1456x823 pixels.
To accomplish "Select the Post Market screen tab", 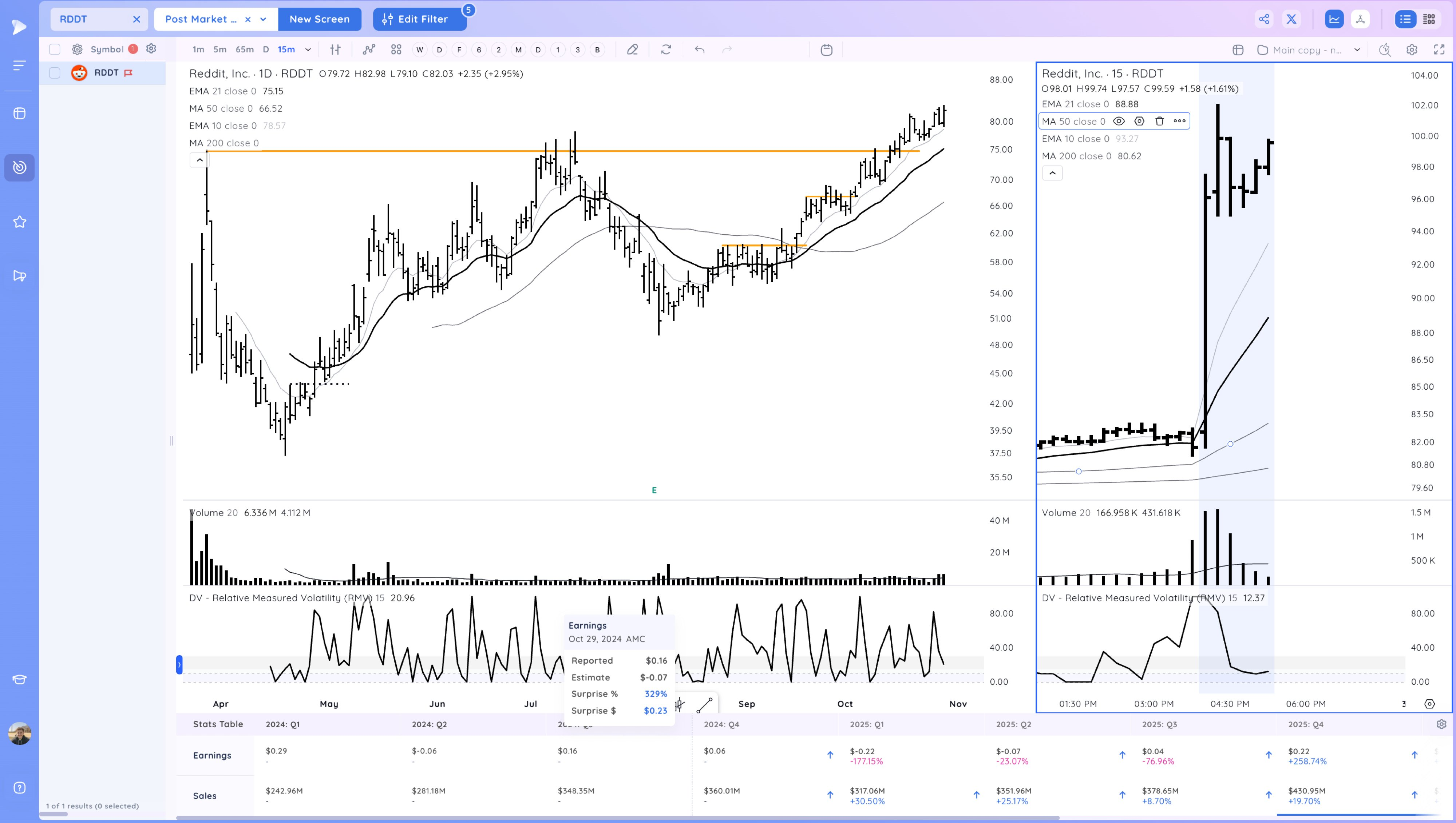I will coord(201,19).
